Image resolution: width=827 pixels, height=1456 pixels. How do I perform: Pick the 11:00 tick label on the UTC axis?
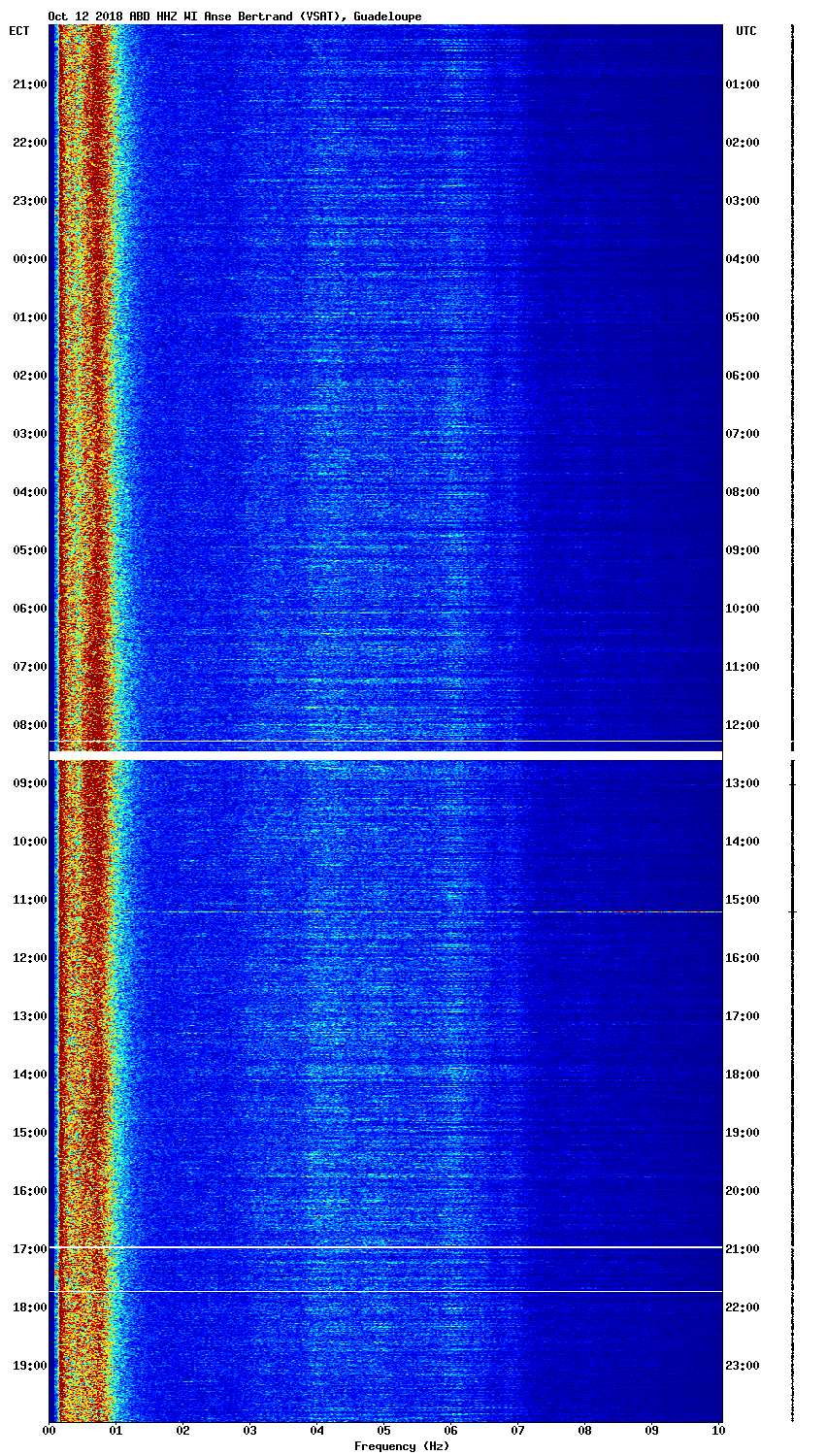pyautogui.click(x=743, y=667)
